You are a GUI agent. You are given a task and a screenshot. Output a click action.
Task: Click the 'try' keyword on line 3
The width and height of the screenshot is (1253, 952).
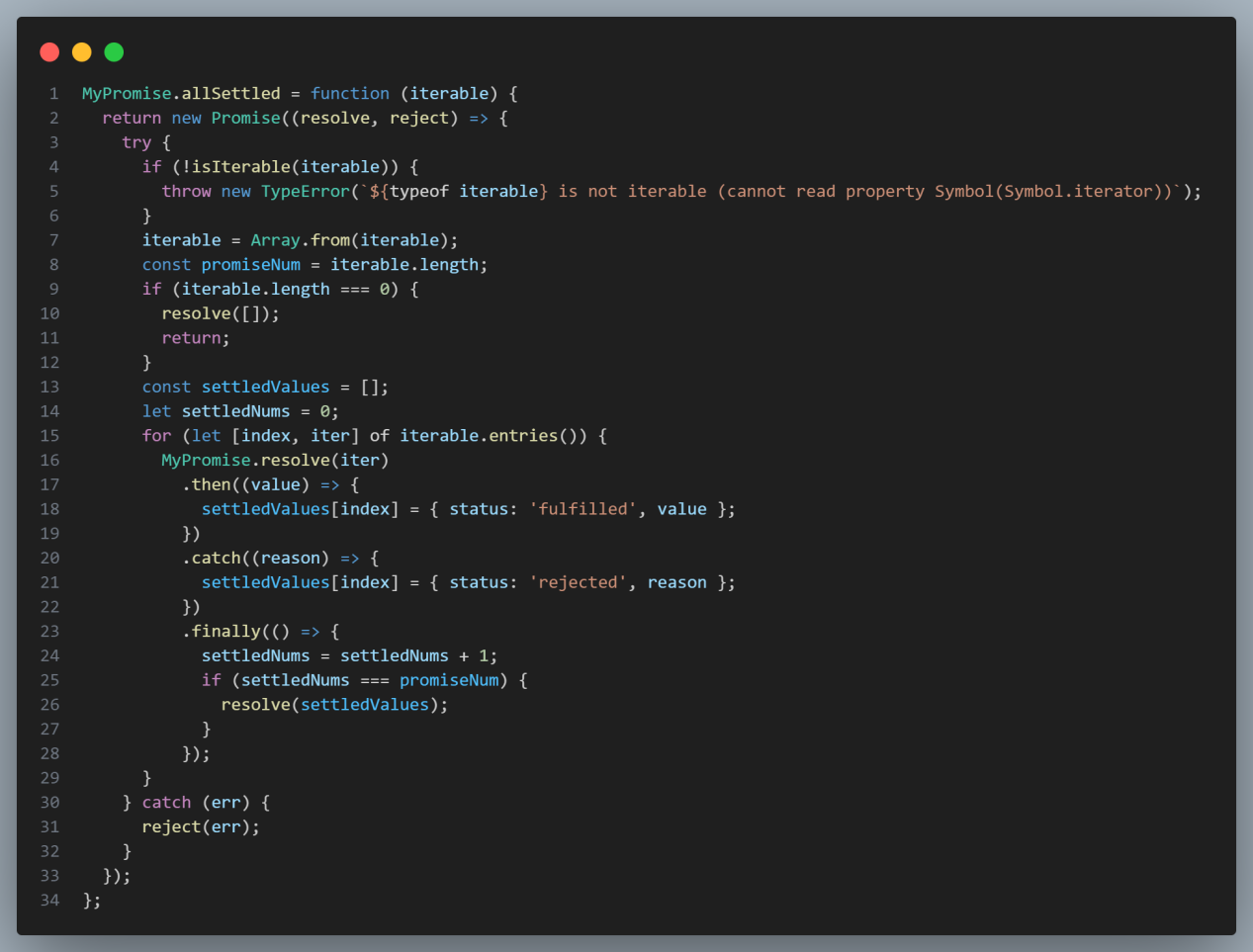coord(136,142)
